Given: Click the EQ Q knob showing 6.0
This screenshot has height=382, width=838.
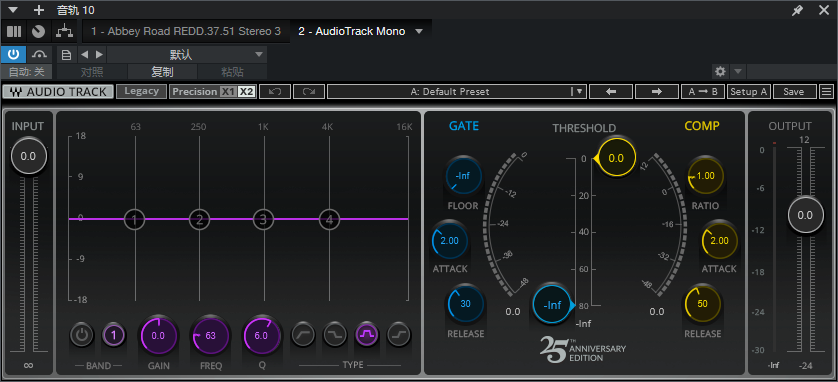Looking at the screenshot, I should [261, 336].
